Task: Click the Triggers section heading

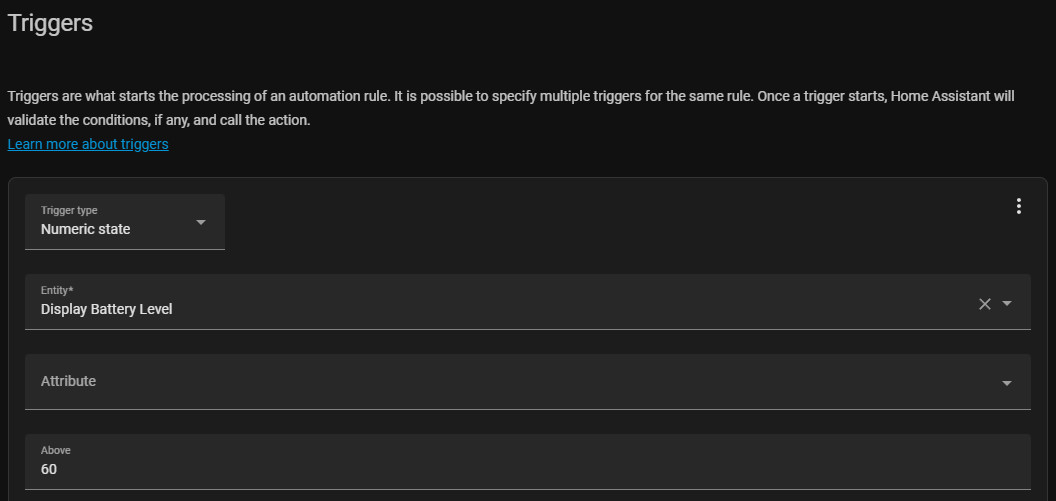Action: 50,23
